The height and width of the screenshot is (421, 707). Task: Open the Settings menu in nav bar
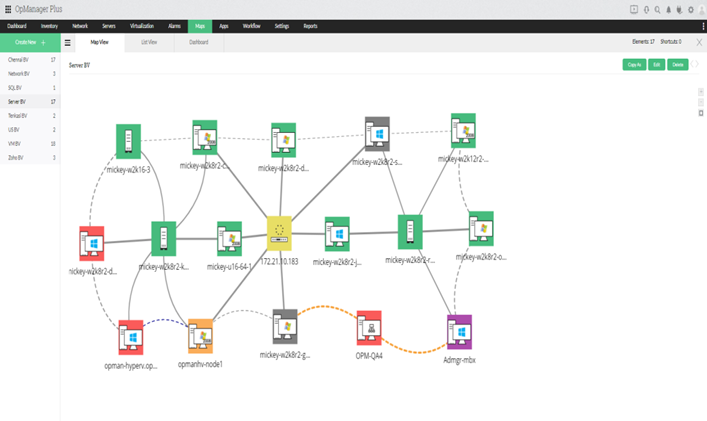282,26
